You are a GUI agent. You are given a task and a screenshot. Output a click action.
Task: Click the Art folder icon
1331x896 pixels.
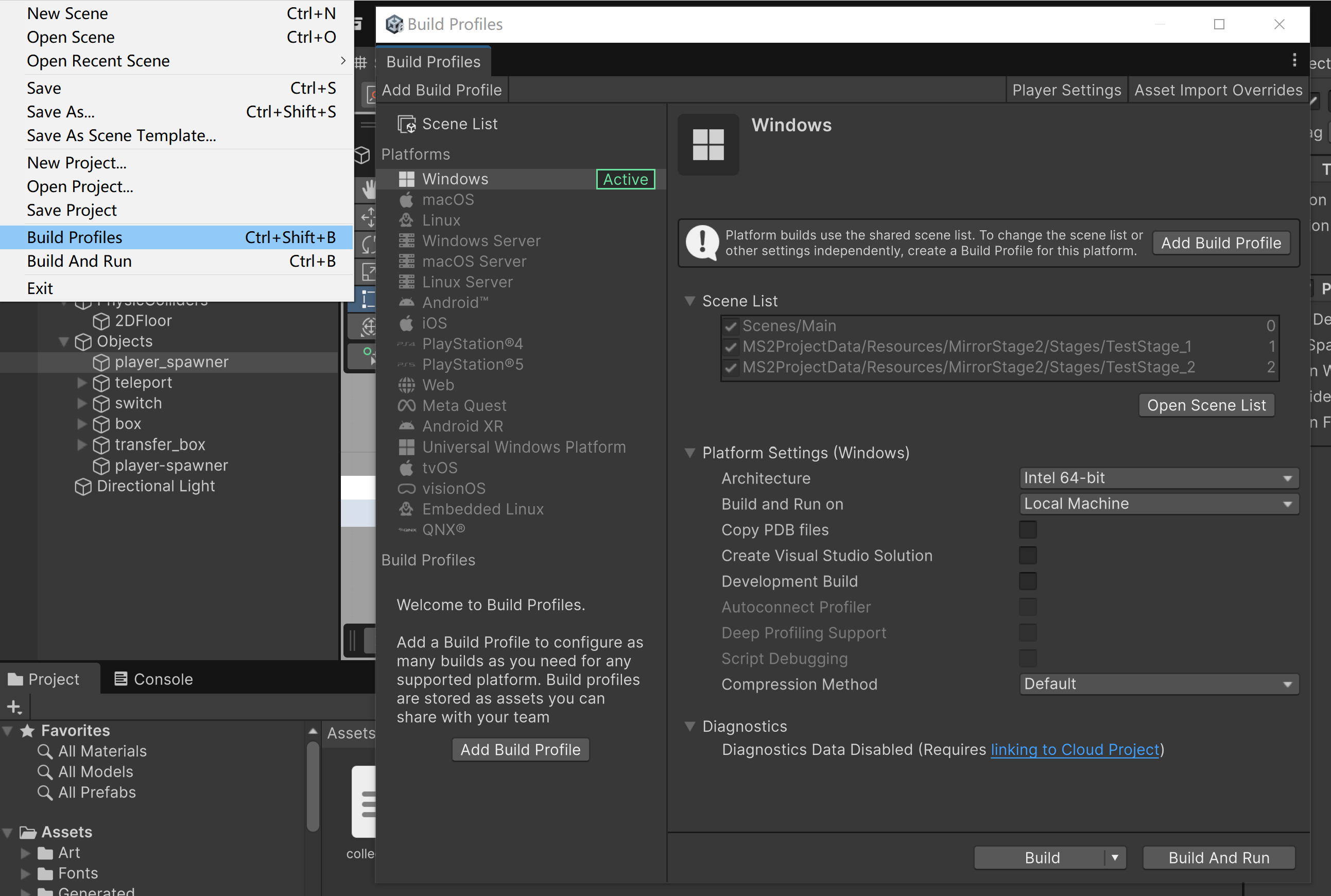pos(45,853)
